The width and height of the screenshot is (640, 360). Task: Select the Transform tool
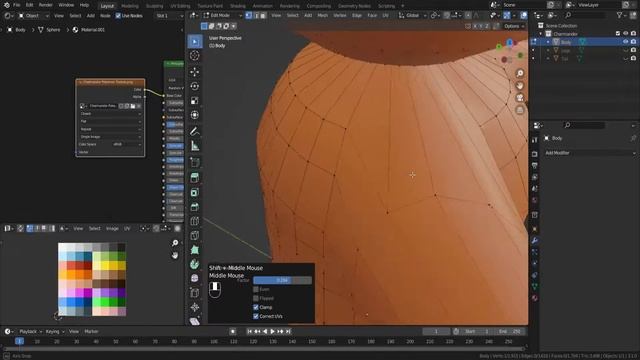195,115
